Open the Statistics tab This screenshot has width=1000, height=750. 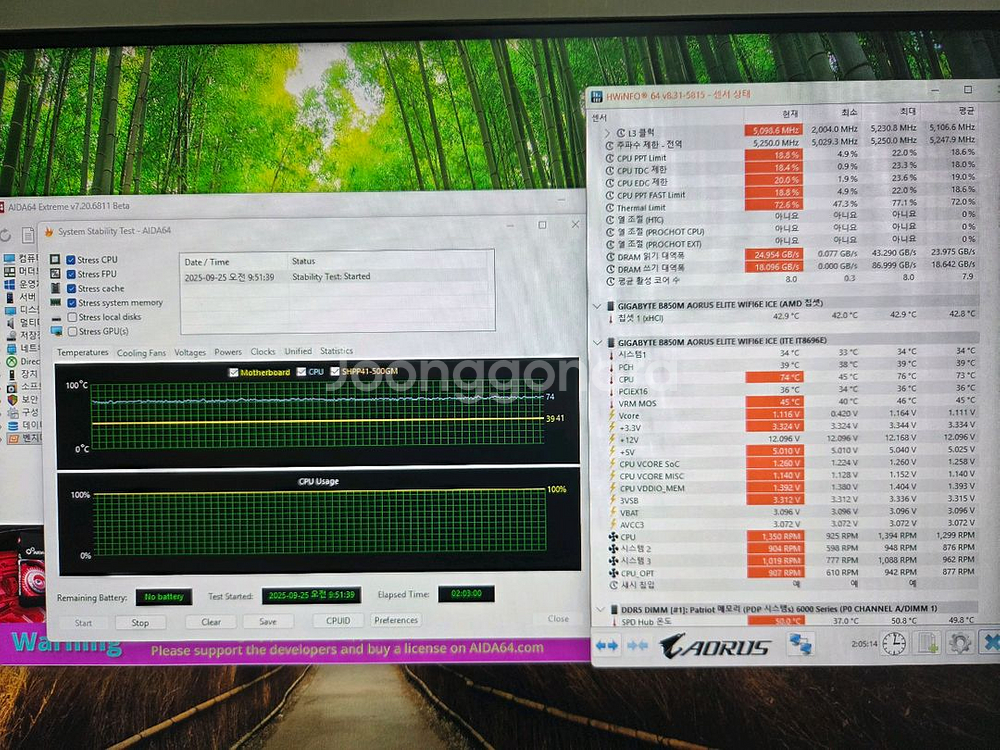pos(336,352)
